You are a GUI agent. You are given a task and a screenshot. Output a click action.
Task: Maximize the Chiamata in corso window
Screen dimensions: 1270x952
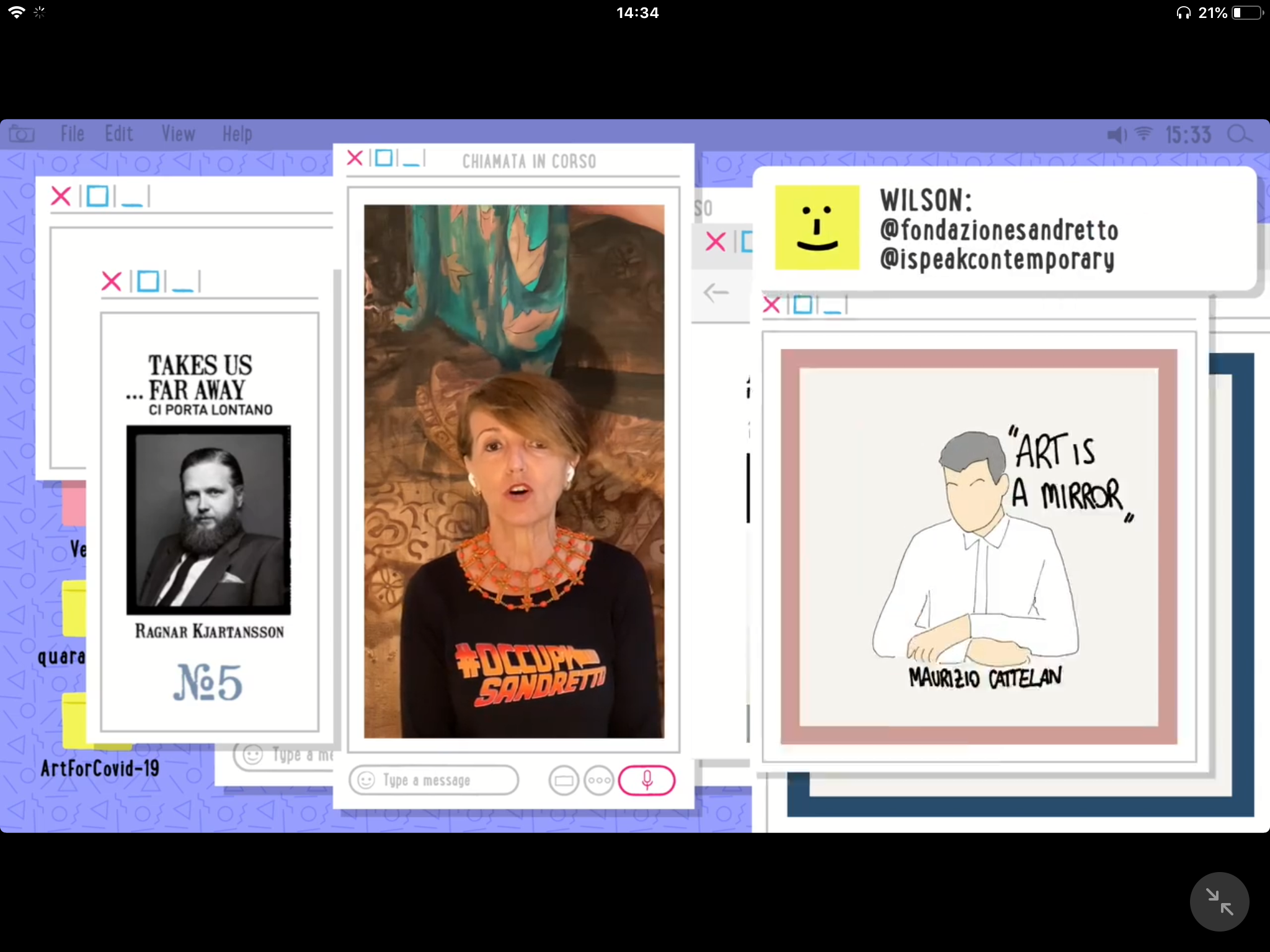click(x=384, y=158)
